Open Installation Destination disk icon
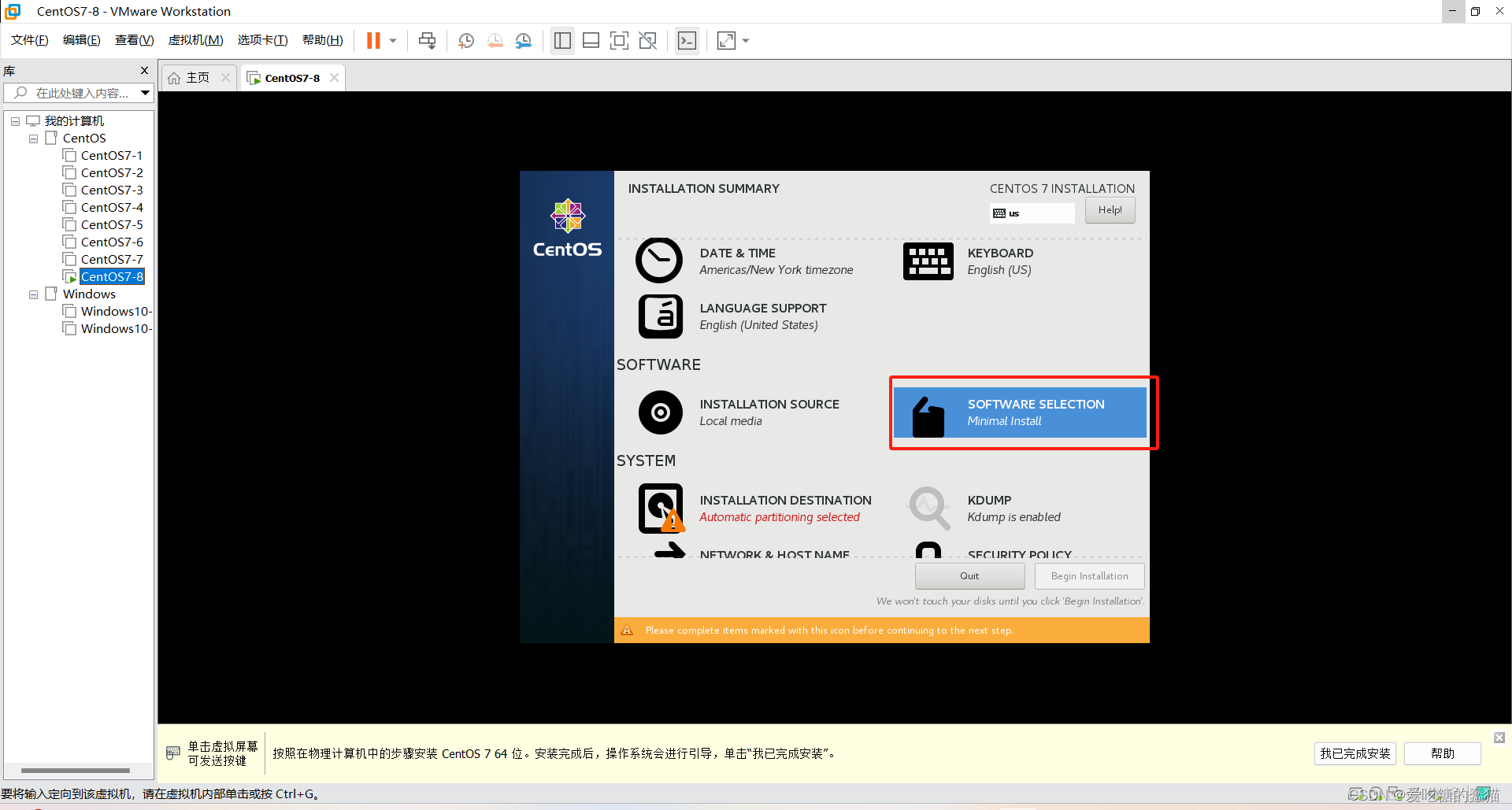Screen dimensions: 1512x810 pyautogui.click(x=661, y=509)
